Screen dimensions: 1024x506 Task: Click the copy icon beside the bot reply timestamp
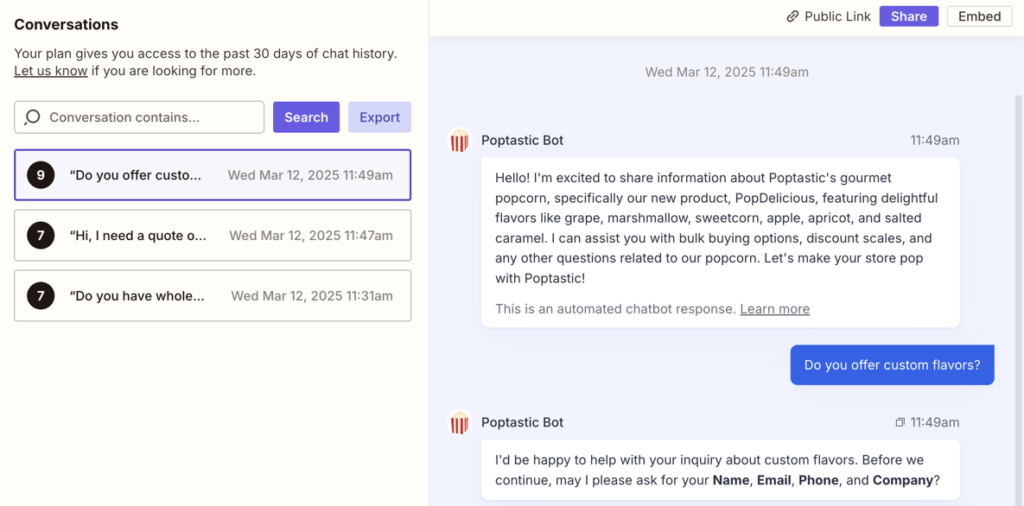coord(899,423)
